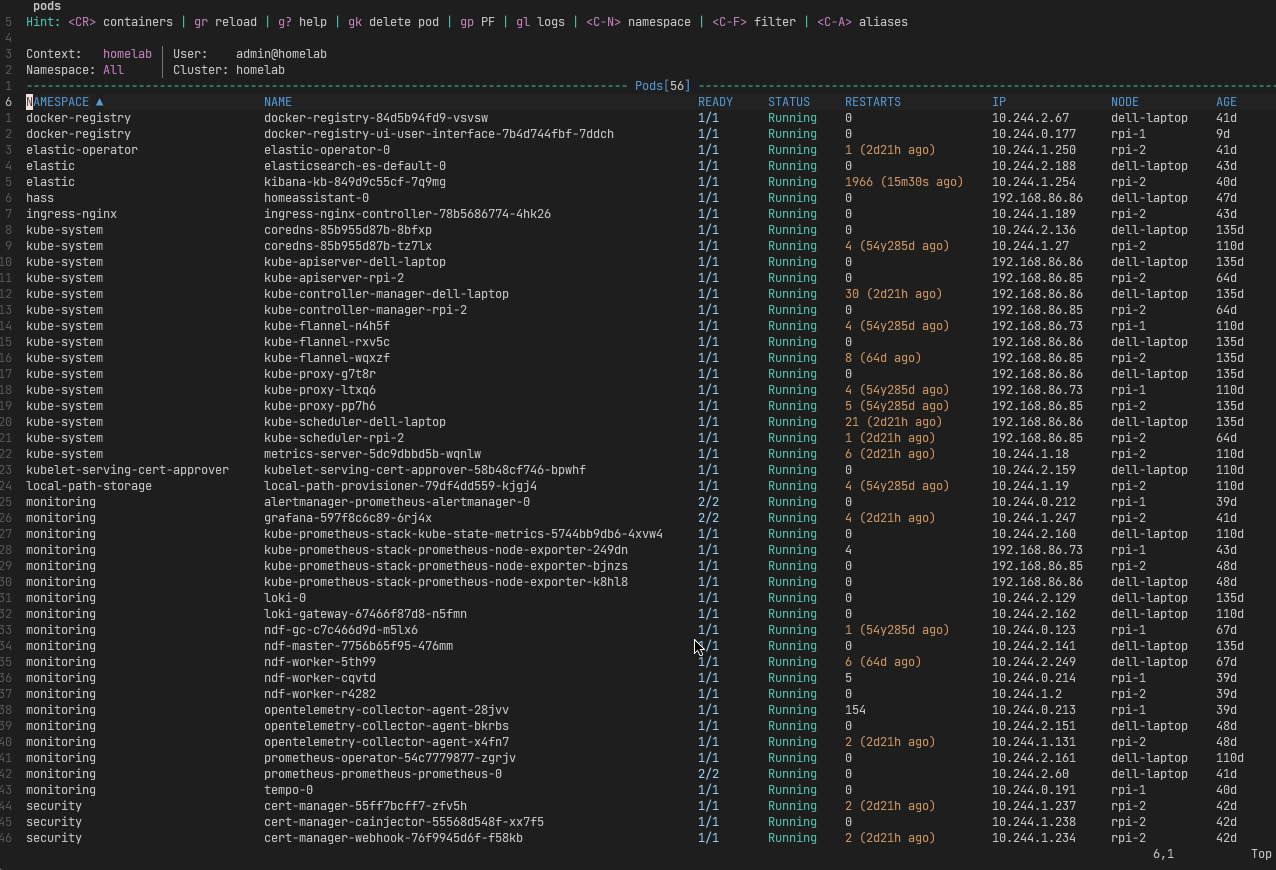The image size is (1276, 870).
Task: Click the sort arrow next to NAMESPACE
Action: point(99,102)
